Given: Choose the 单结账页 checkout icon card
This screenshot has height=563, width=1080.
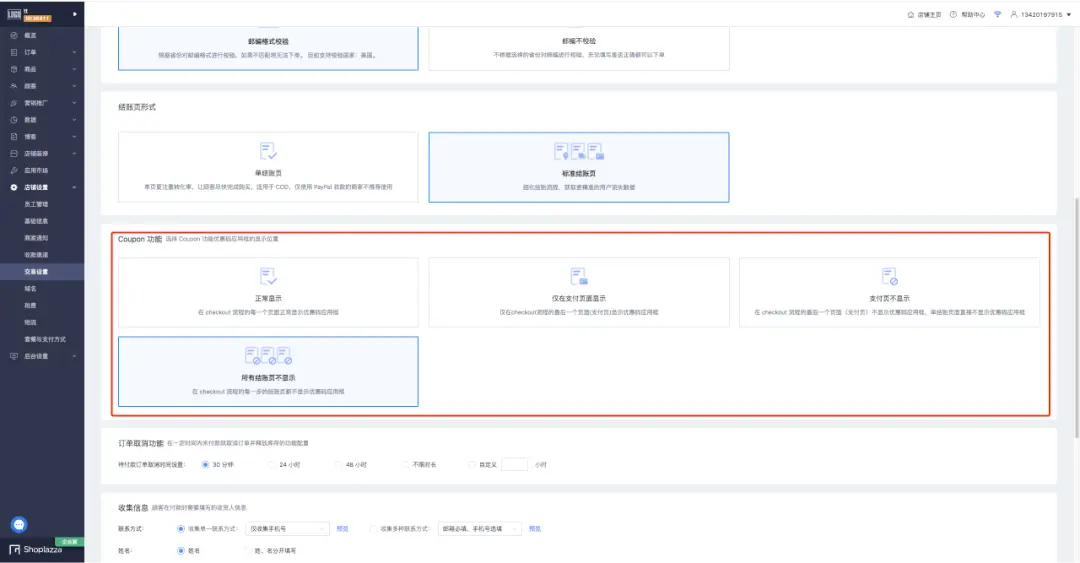Looking at the screenshot, I should (268, 151).
